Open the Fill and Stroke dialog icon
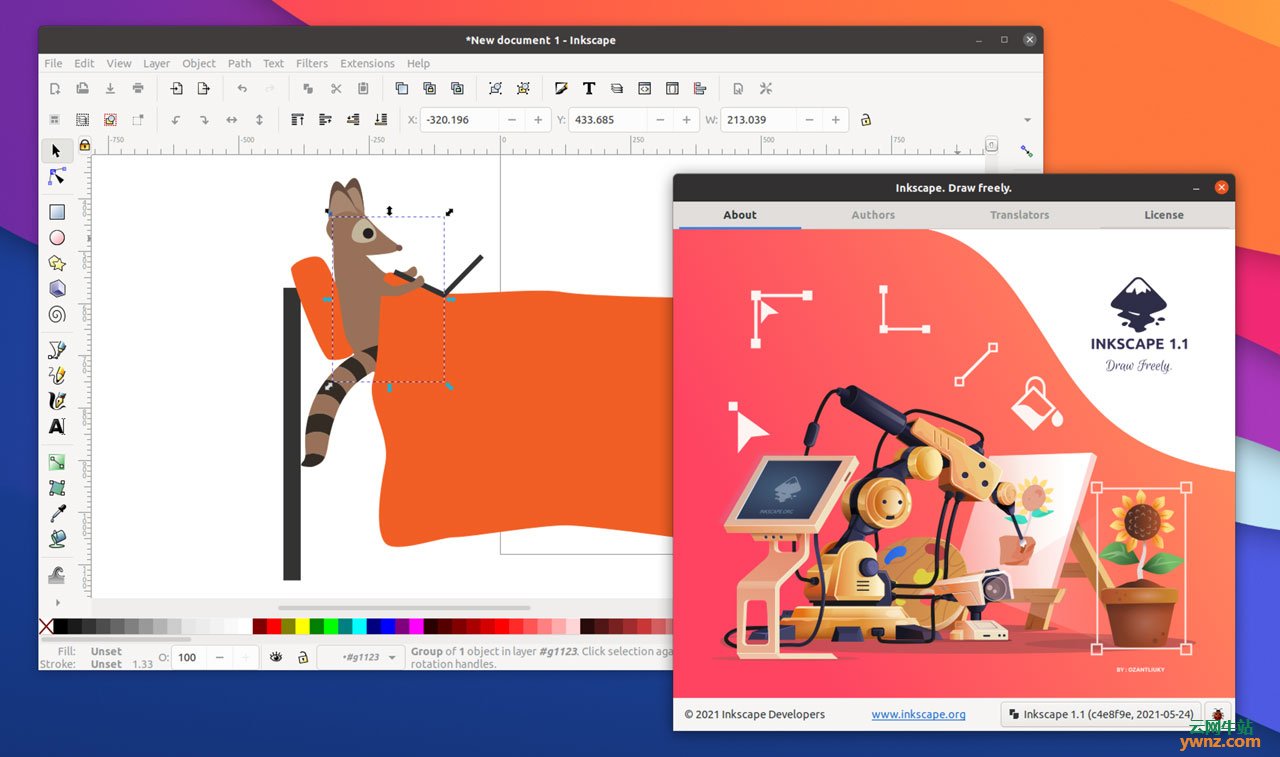 (562, 88)
